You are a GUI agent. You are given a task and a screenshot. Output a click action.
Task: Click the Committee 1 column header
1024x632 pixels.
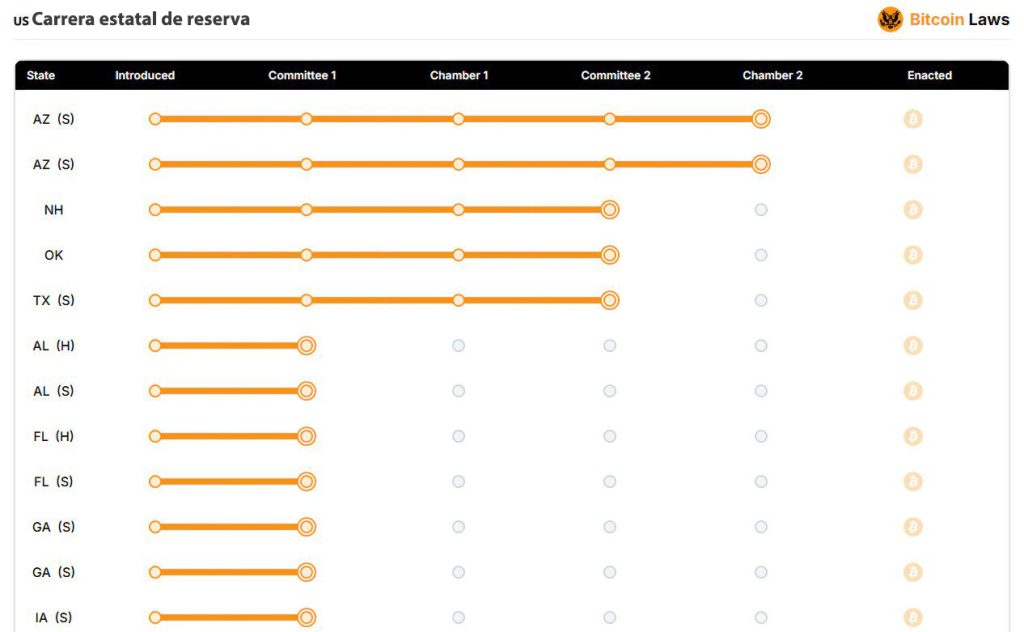pyautogui.click(x=302, y=75)
